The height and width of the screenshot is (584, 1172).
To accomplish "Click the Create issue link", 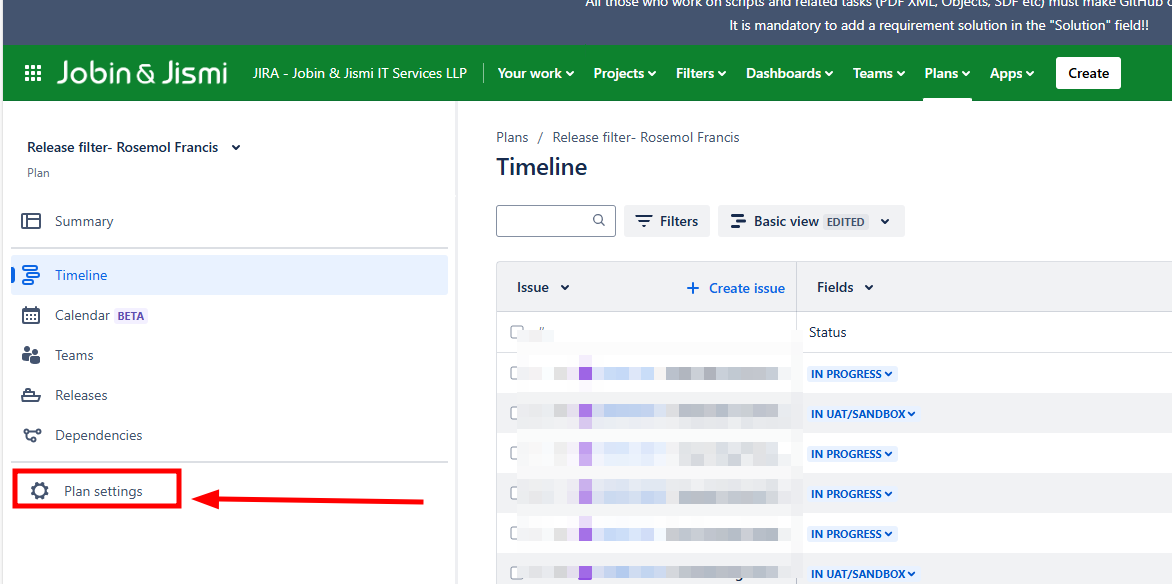I will point(736,288).
